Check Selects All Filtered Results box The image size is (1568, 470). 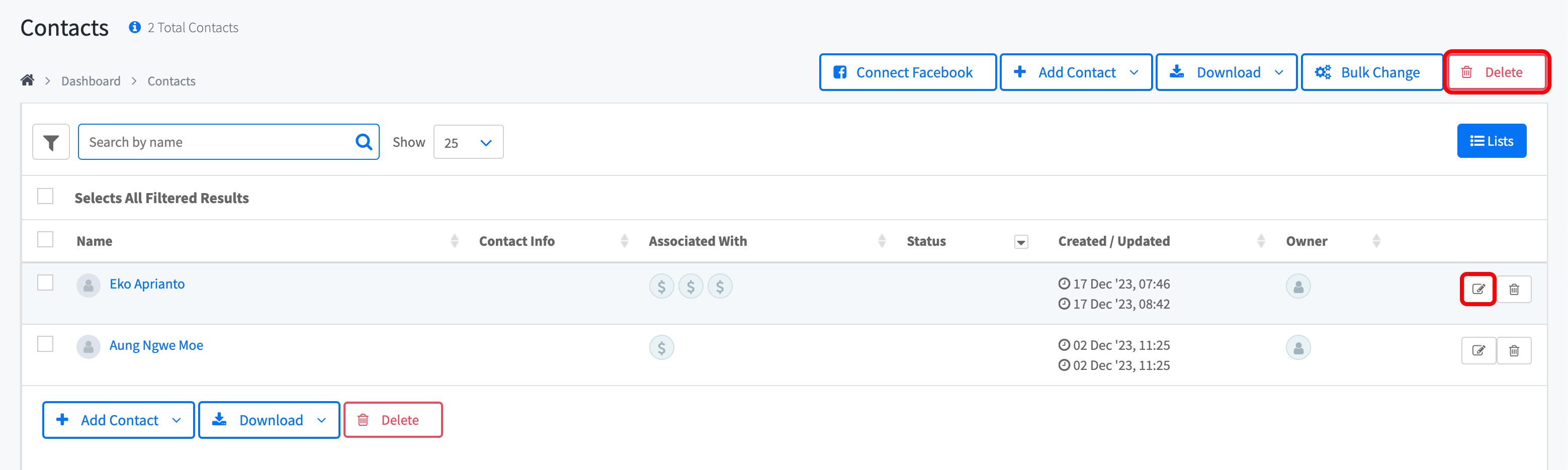click(45, 196)
